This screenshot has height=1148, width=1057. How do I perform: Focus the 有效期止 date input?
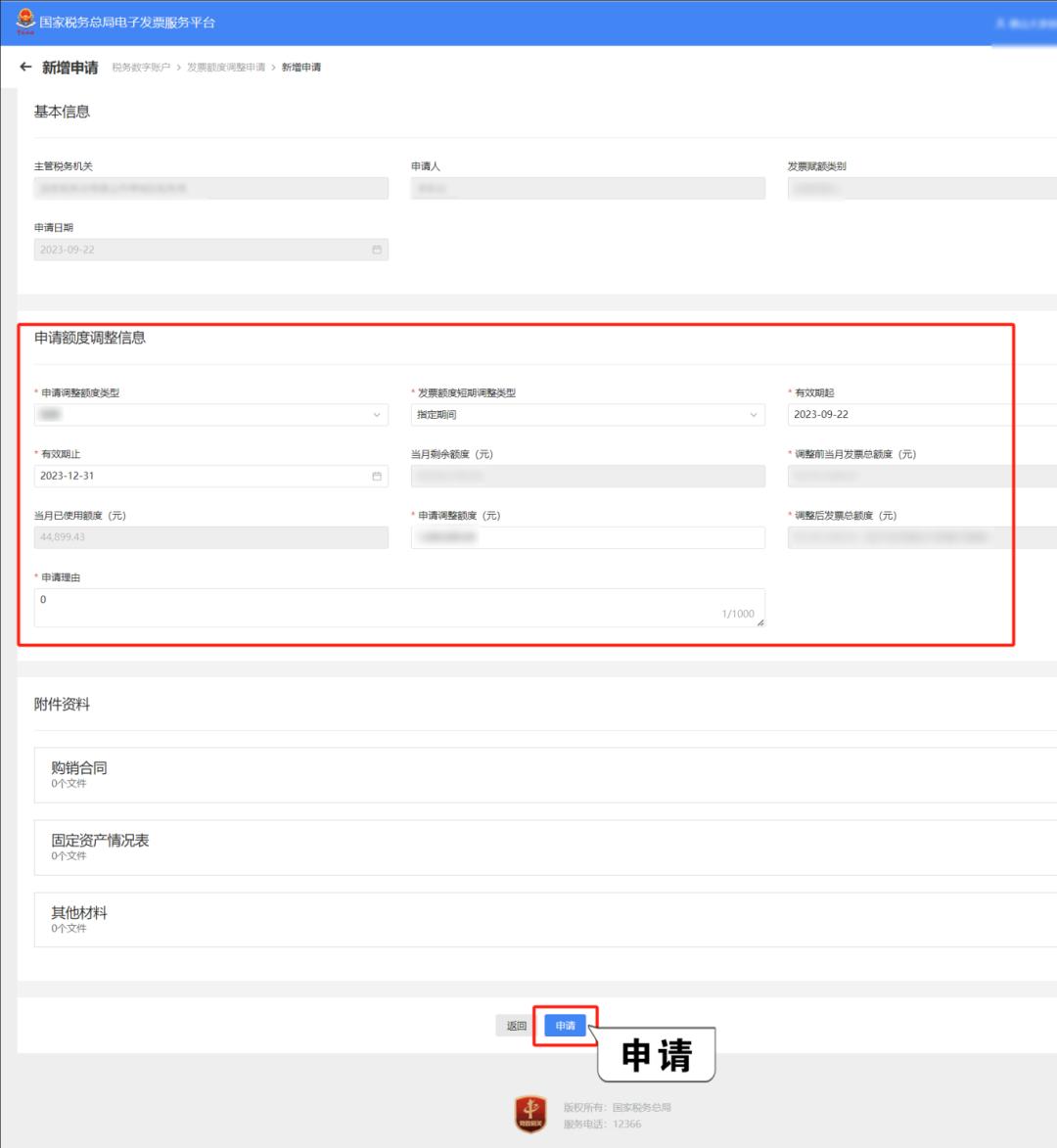(201, 476)
